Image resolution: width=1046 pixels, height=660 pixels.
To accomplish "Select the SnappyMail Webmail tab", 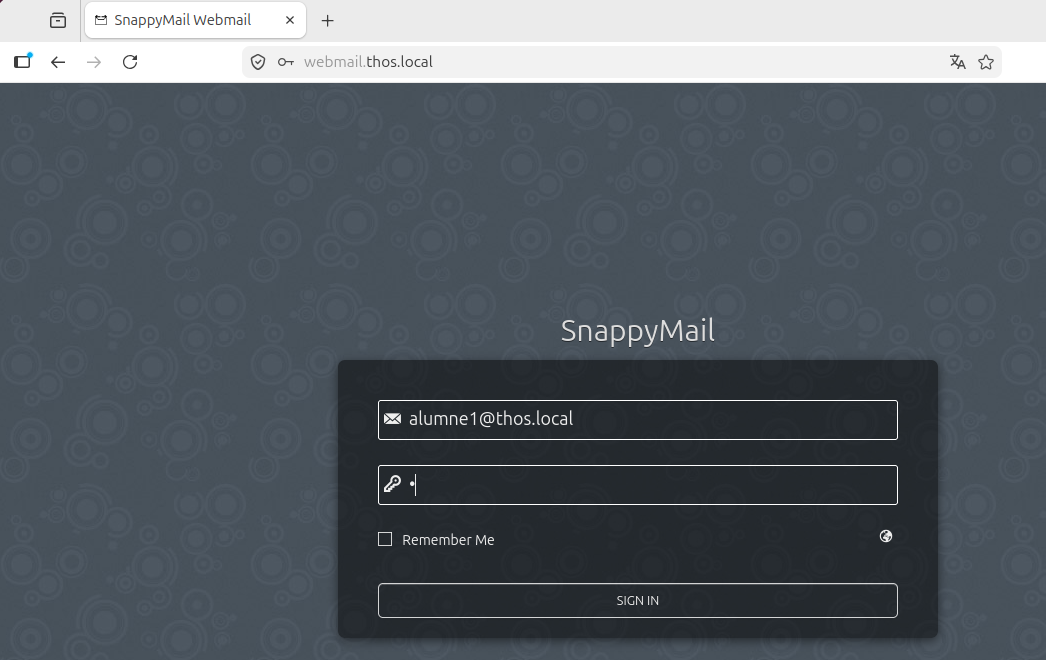I will 195,20.
